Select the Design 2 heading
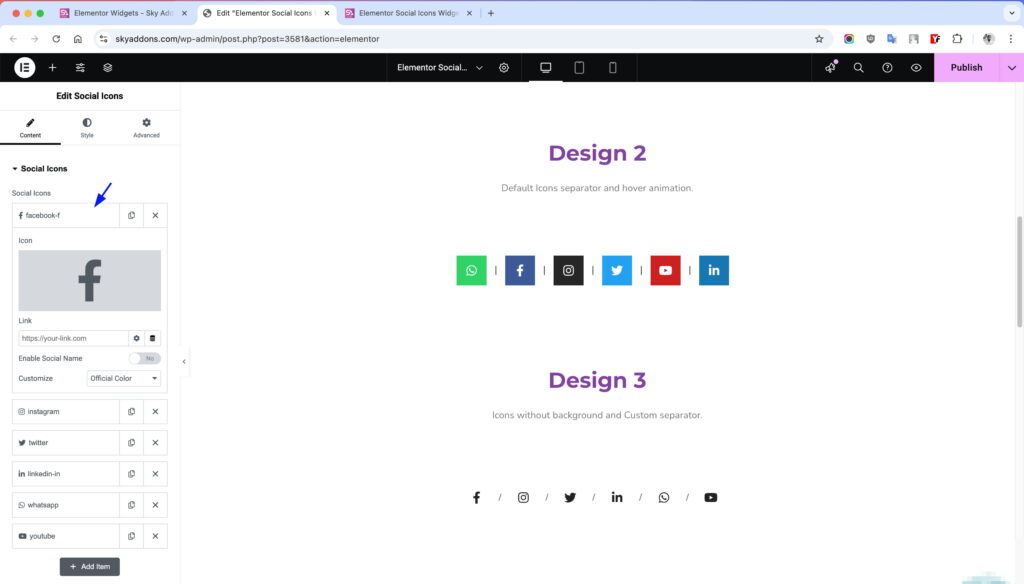This screenshot has height=584, width=1024. [597, 153]
